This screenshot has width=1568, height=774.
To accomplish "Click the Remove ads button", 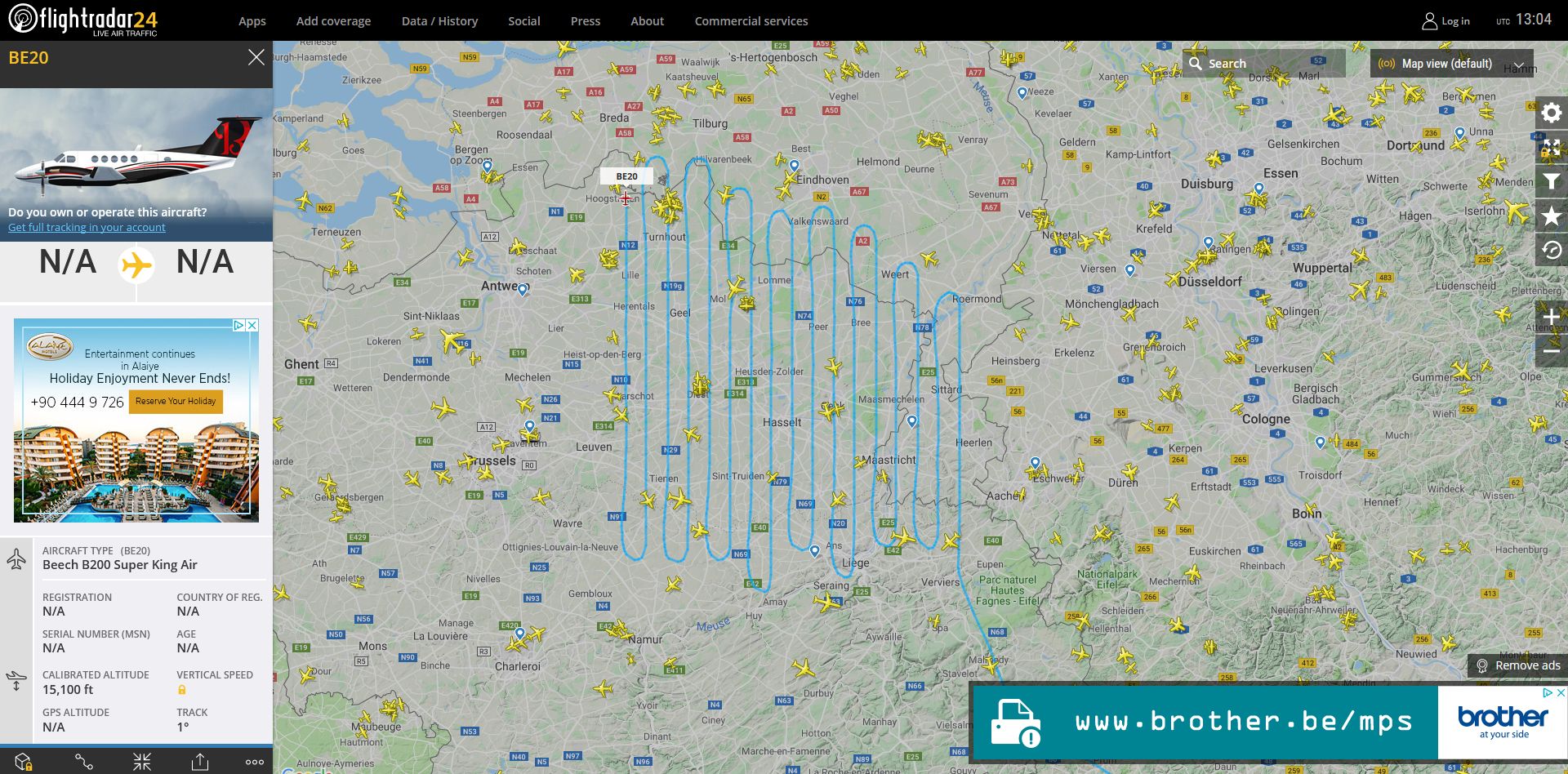I will pyautogui.click(x=1517, y=665).
